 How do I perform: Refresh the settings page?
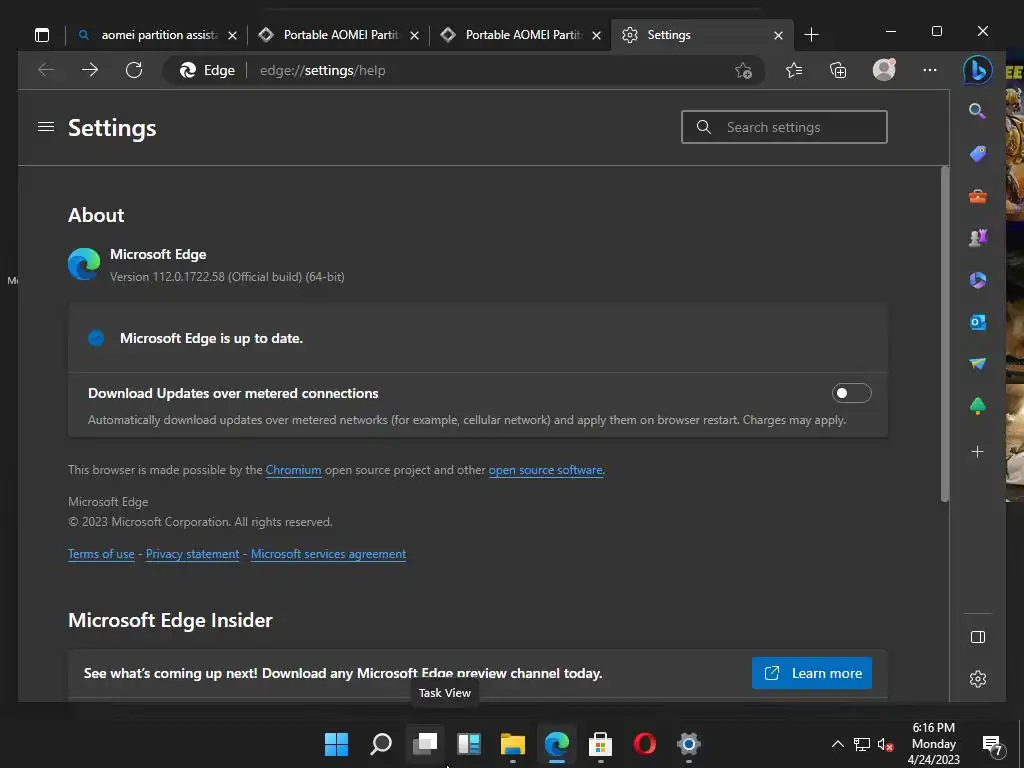pos(134,70)
